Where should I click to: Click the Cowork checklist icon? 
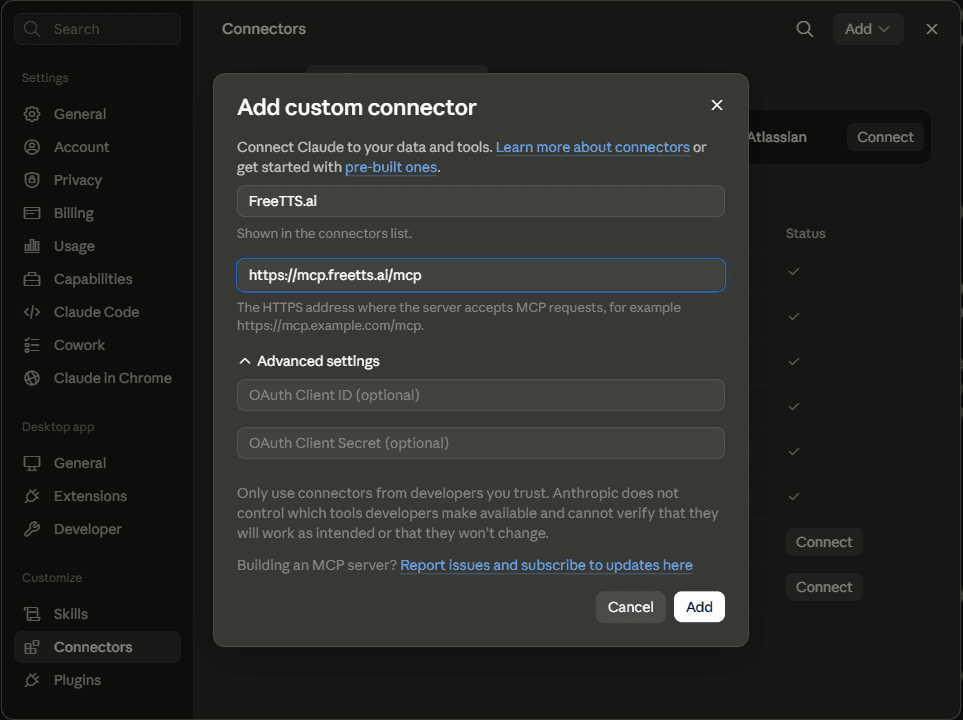pyautogui.click(x=32, y=345)
